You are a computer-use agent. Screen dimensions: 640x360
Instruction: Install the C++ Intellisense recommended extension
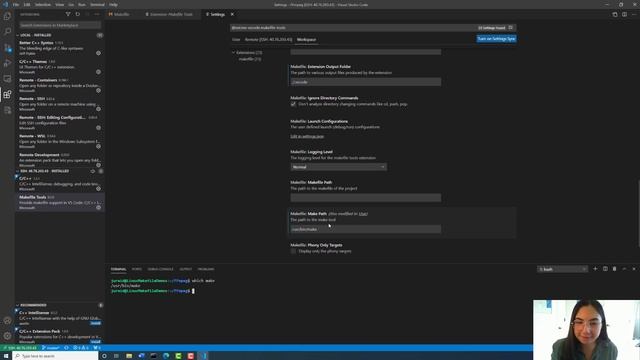tap(96, 323)
